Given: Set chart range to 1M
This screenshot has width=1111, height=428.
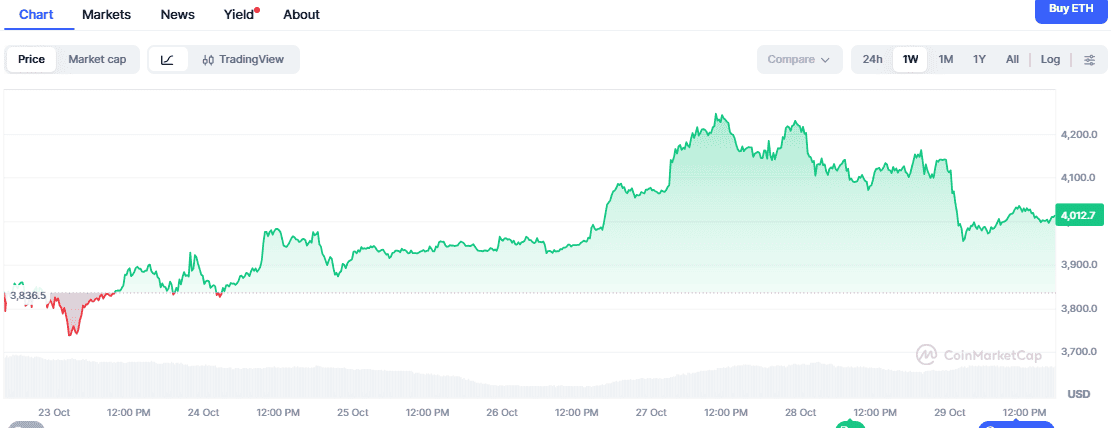Looking at the screenshot, I should pyautogui.click(x=945, y=59).
